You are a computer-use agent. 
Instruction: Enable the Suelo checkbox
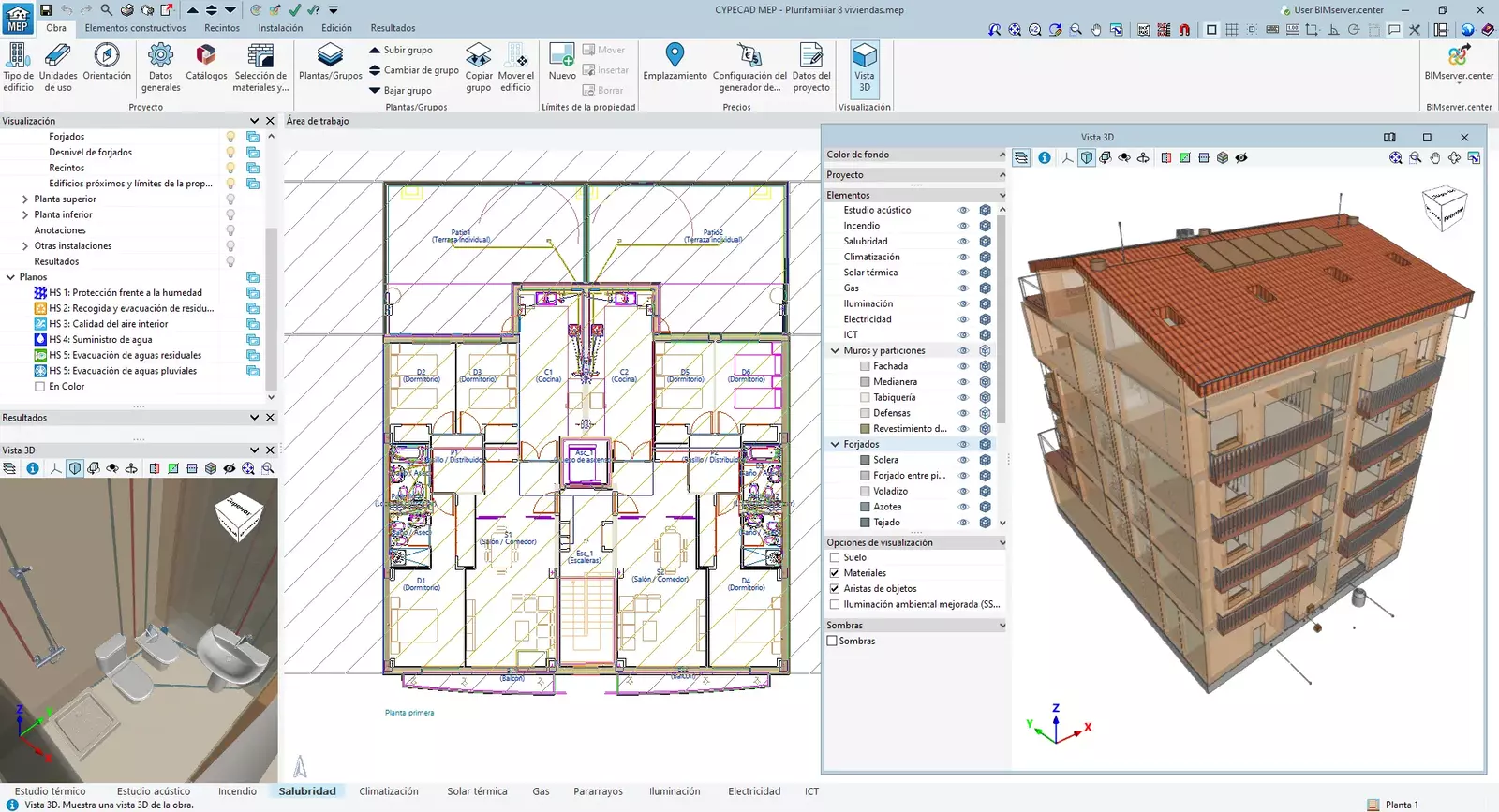click(x=835, y=557)
